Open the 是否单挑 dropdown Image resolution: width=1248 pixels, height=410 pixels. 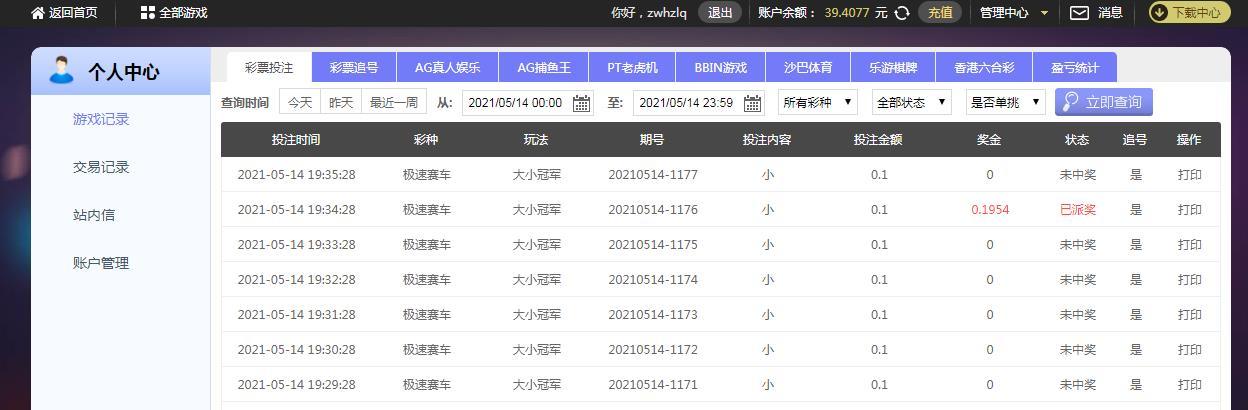[1005, 102]
